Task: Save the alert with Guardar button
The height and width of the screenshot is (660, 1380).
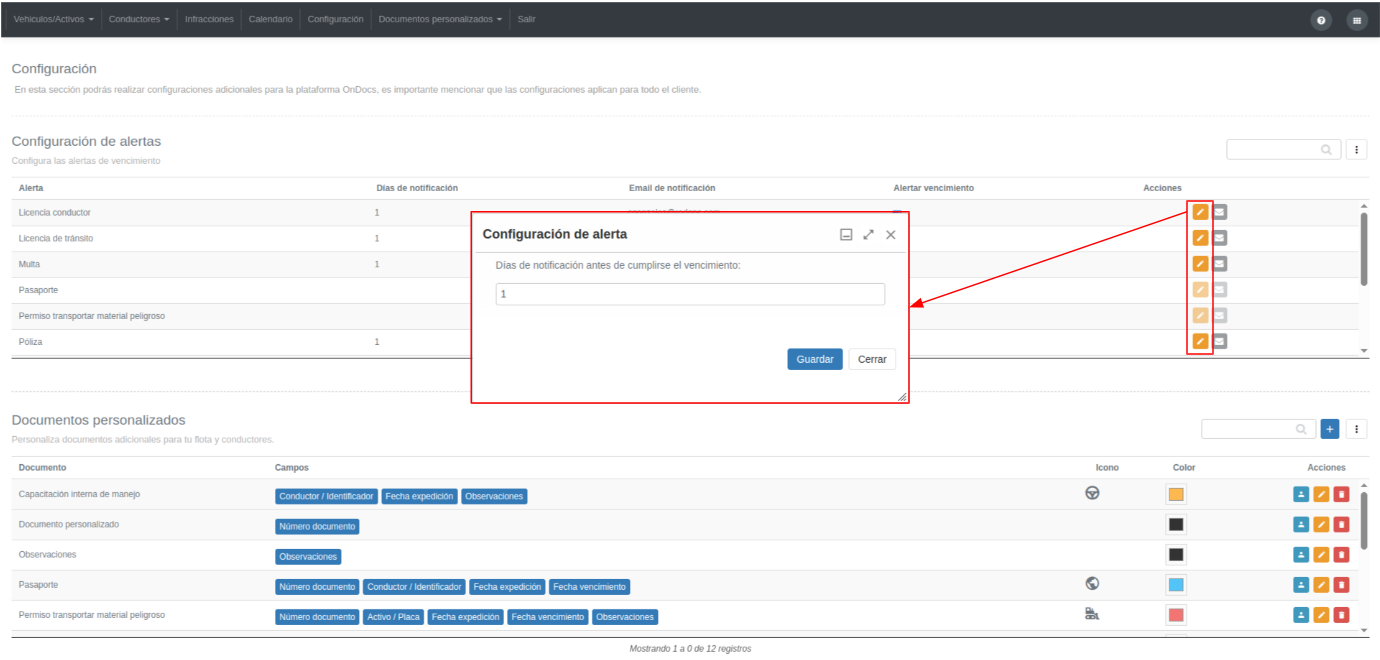Action: click(815, 359)
